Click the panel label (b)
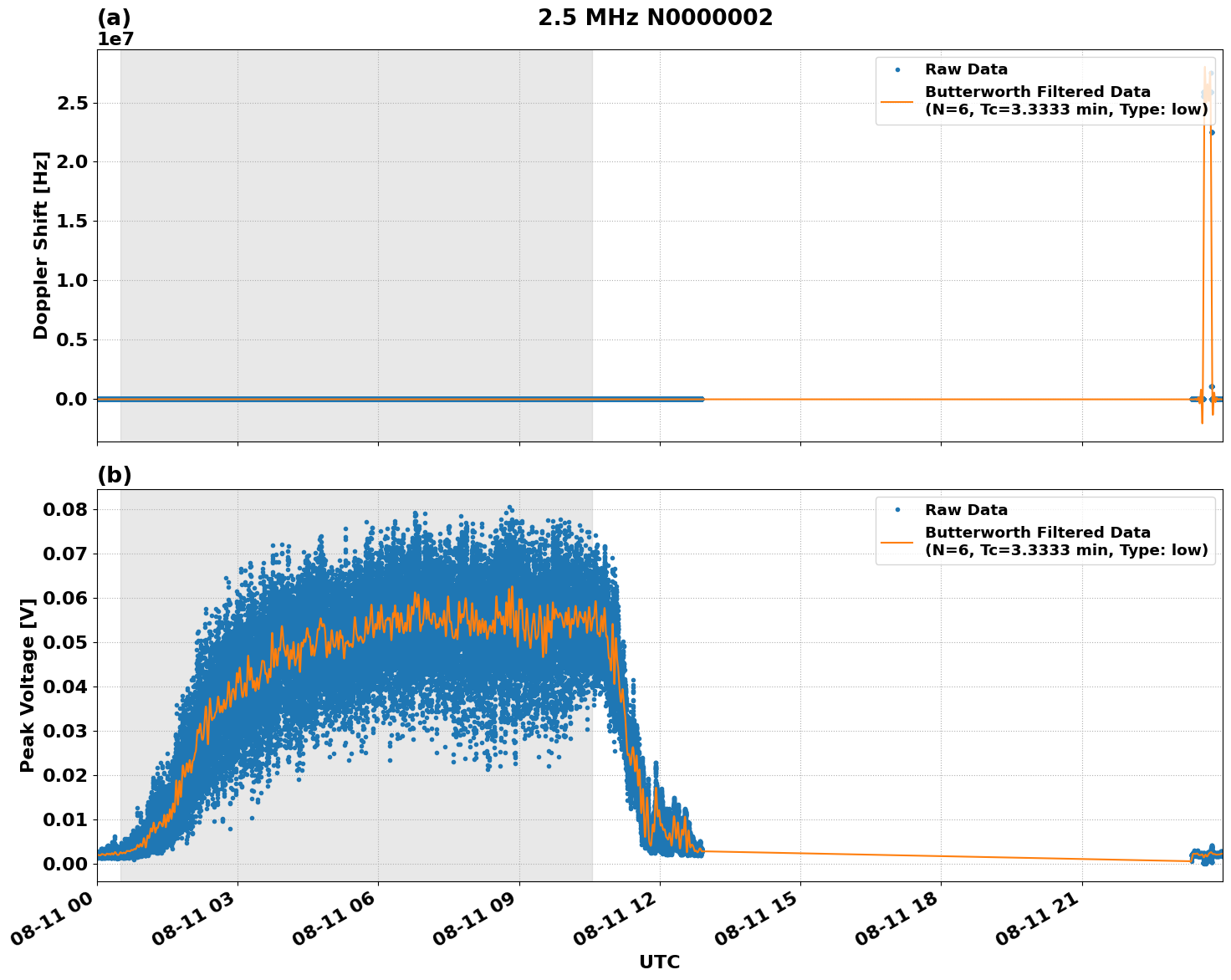The image size is (1231, 980). 115,475
